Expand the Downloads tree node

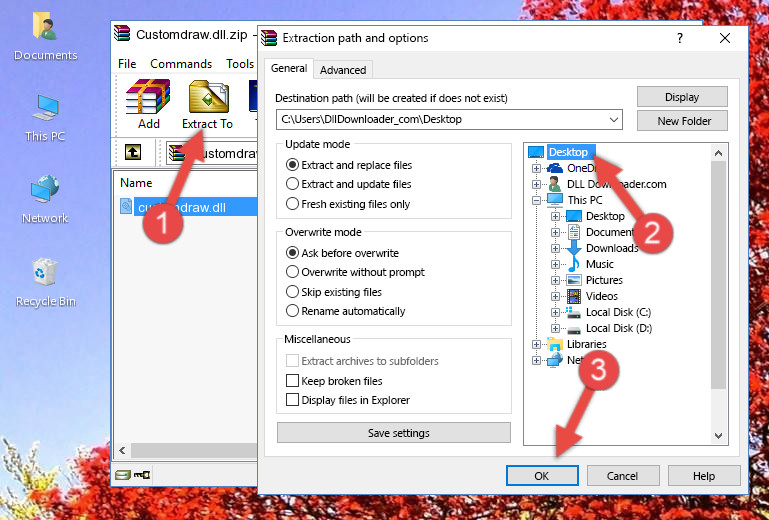555,248
